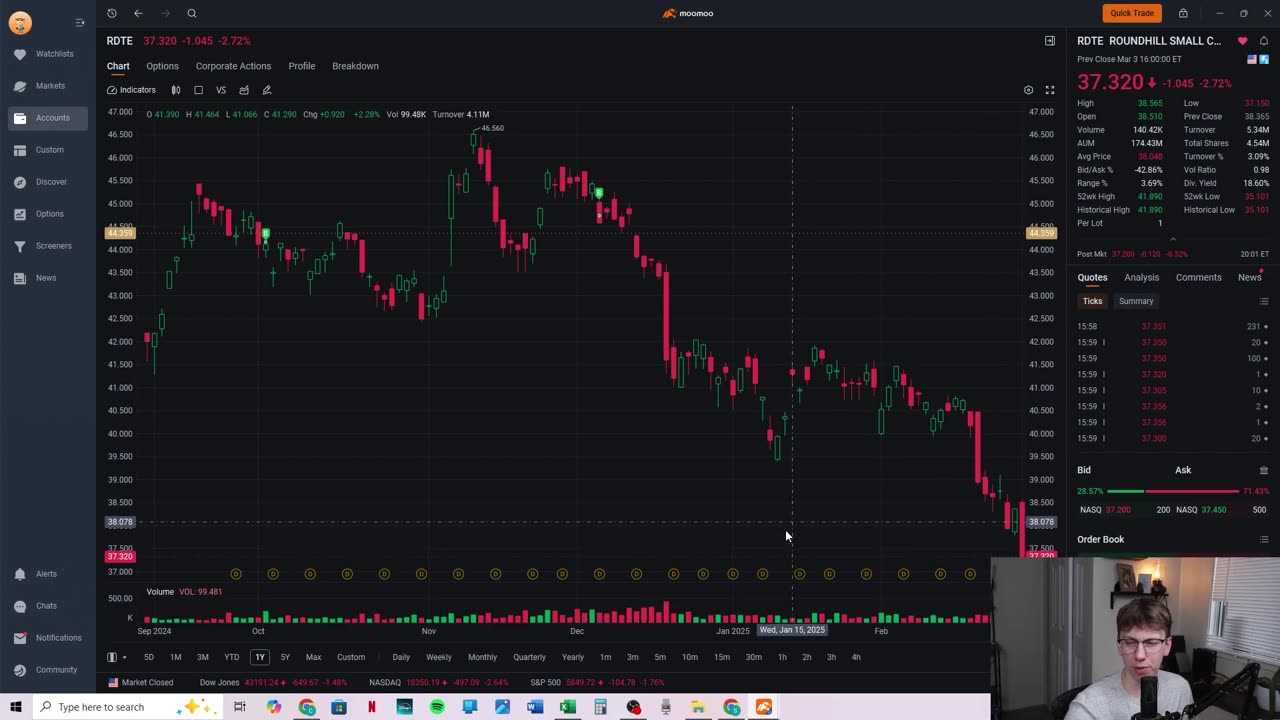This screenshot has height=720, width=1280.
Task: Open the Custom range selector
Action: point(351,657)
